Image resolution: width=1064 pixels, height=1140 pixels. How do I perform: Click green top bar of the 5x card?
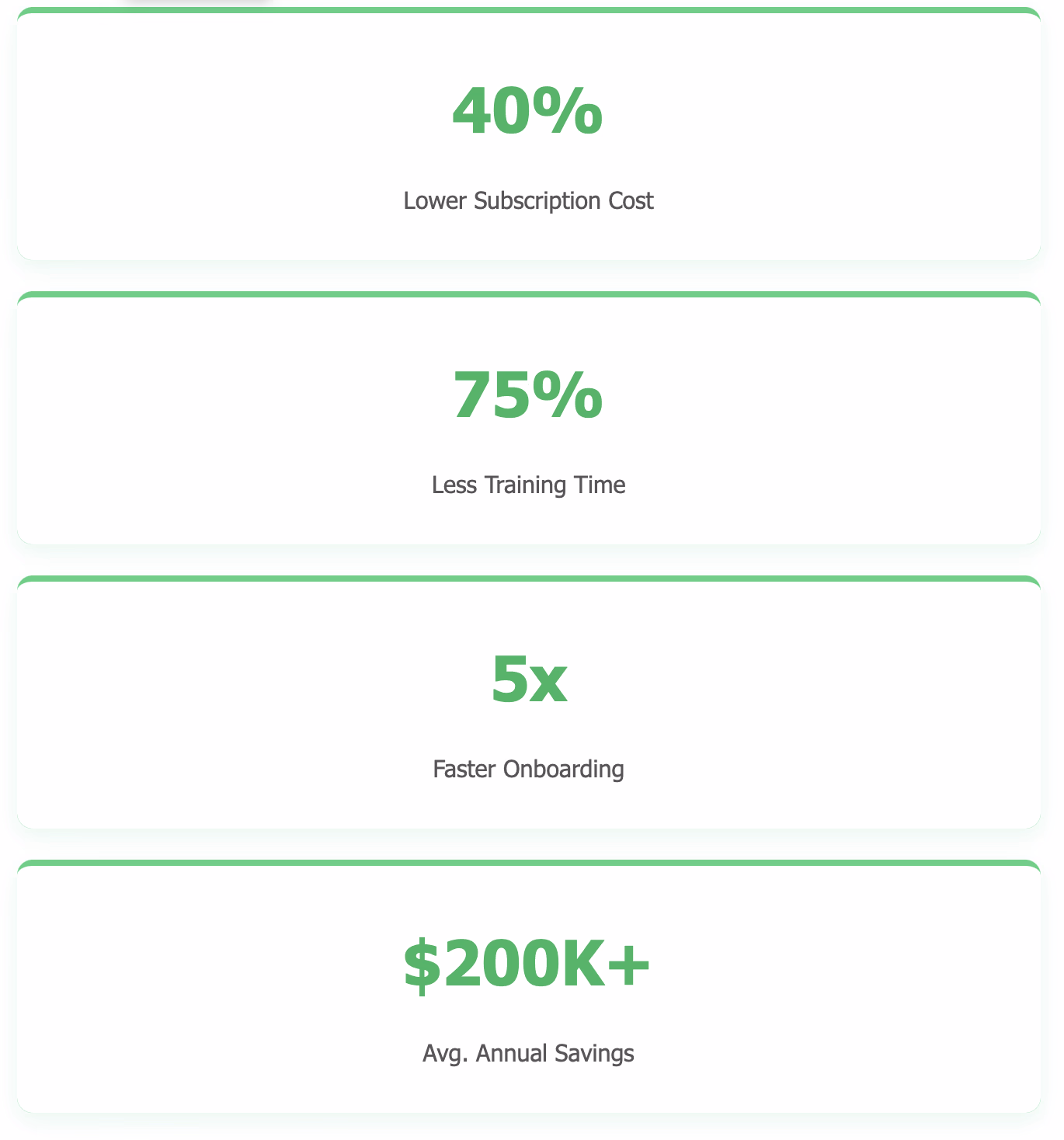click(528, 579)
